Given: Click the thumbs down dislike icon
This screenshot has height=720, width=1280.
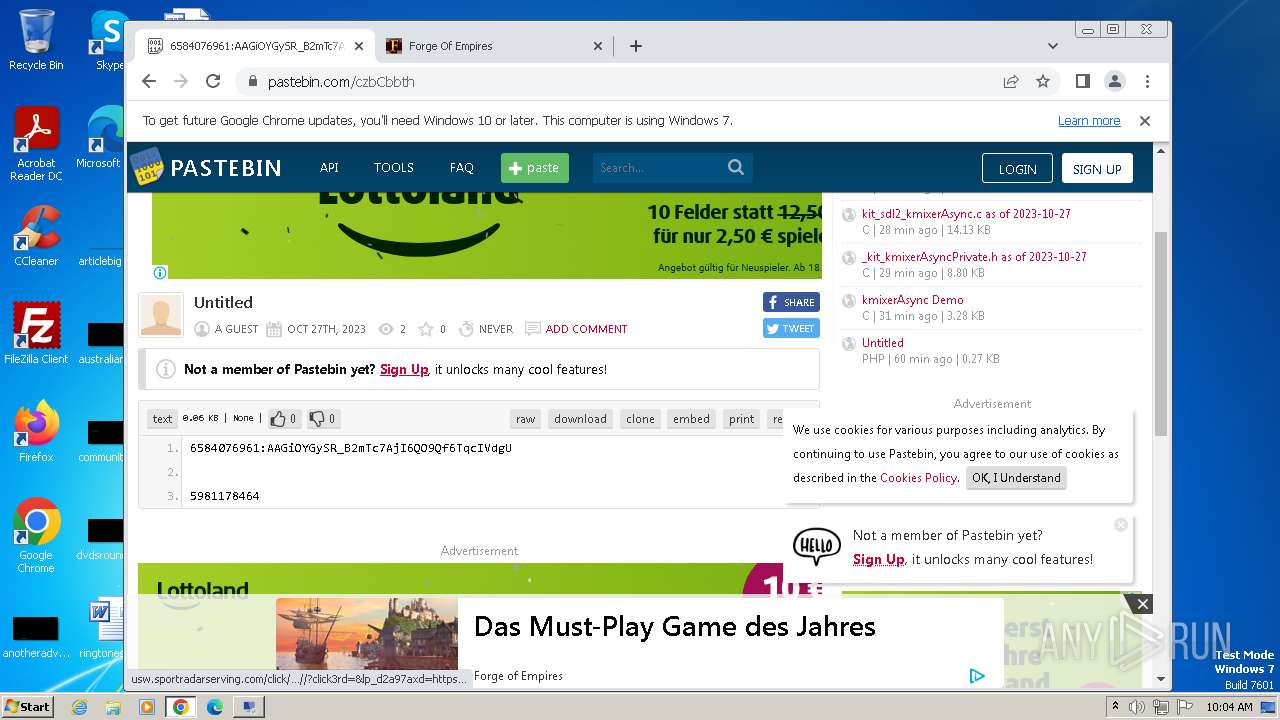Looking at the screenshot, I should 317,419.
